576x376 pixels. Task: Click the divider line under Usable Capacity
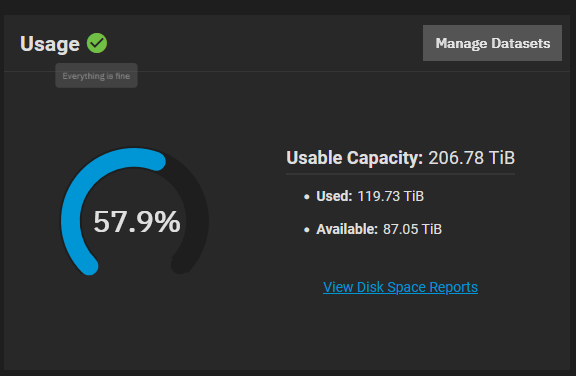(400, 174)
